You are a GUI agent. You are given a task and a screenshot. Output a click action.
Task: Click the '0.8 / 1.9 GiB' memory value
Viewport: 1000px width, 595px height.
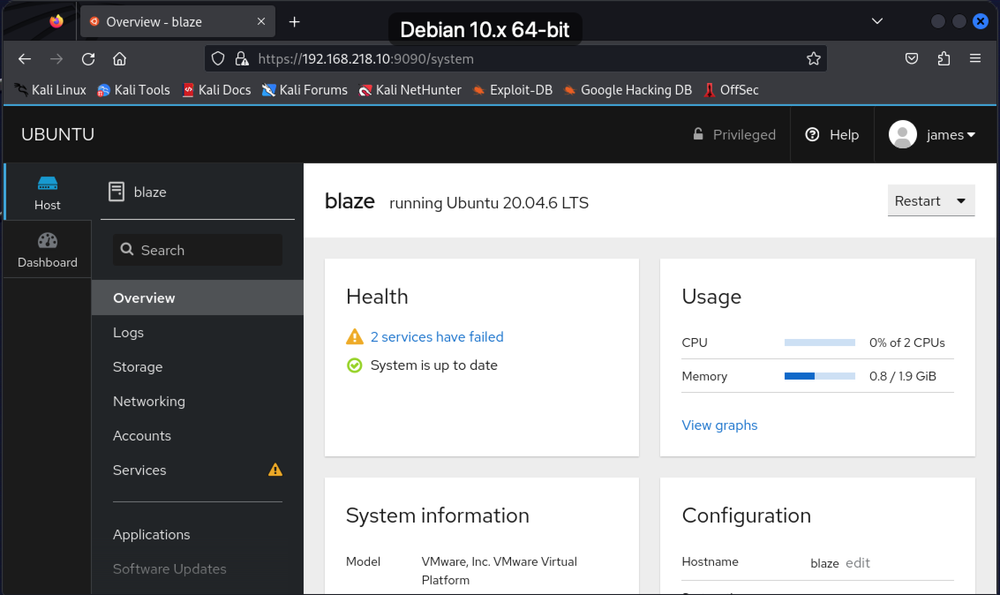902,376
